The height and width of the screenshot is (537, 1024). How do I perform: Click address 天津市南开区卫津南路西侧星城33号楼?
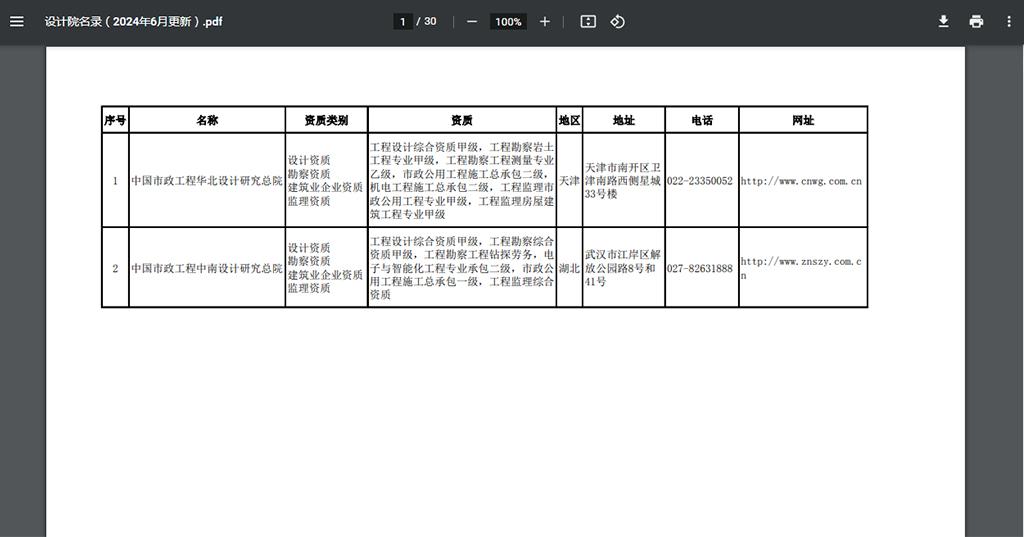(x=622, y=181)
